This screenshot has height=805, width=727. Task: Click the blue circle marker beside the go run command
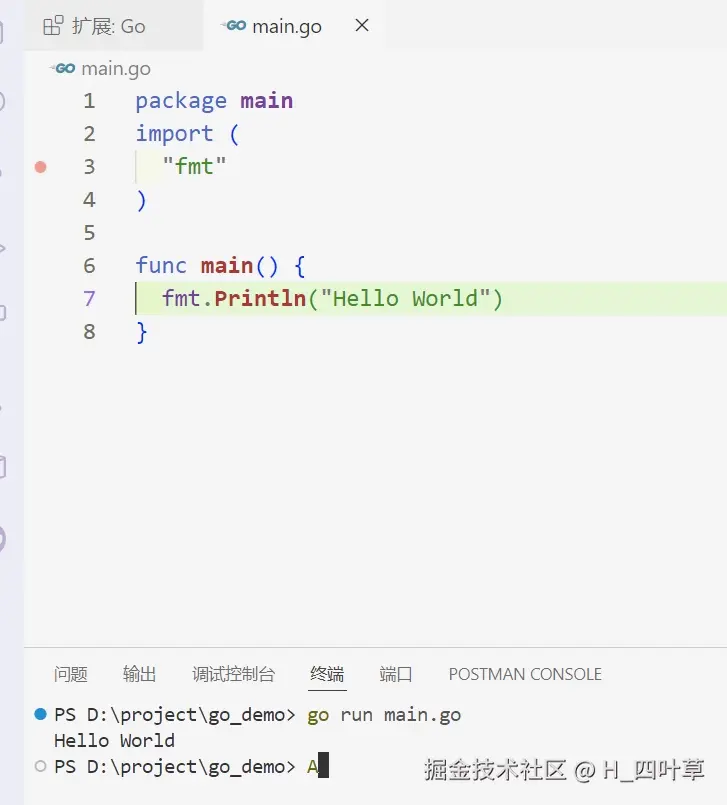pos(40,714)
